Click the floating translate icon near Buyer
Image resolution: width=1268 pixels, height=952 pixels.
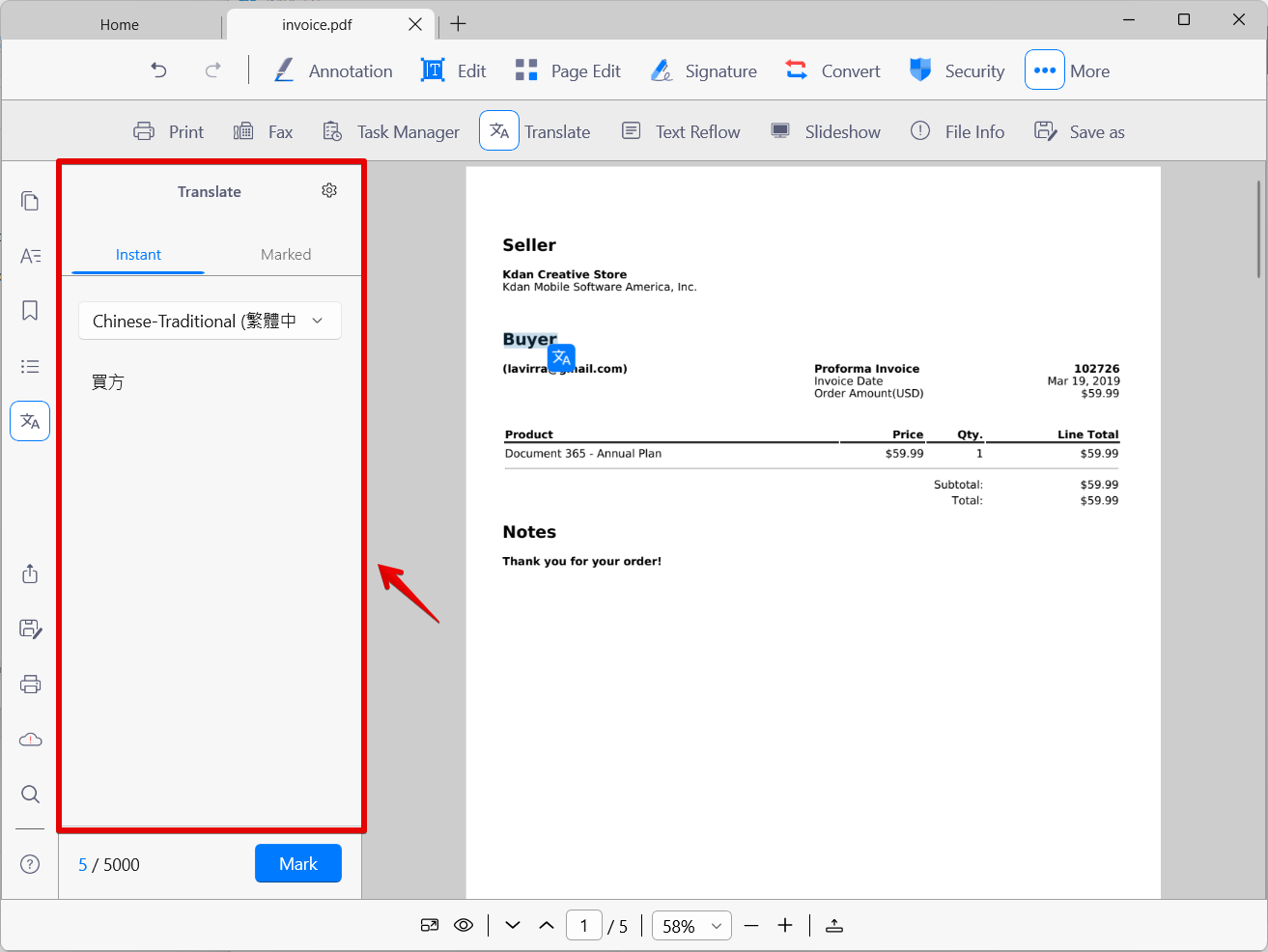click(x=561, y=358)
